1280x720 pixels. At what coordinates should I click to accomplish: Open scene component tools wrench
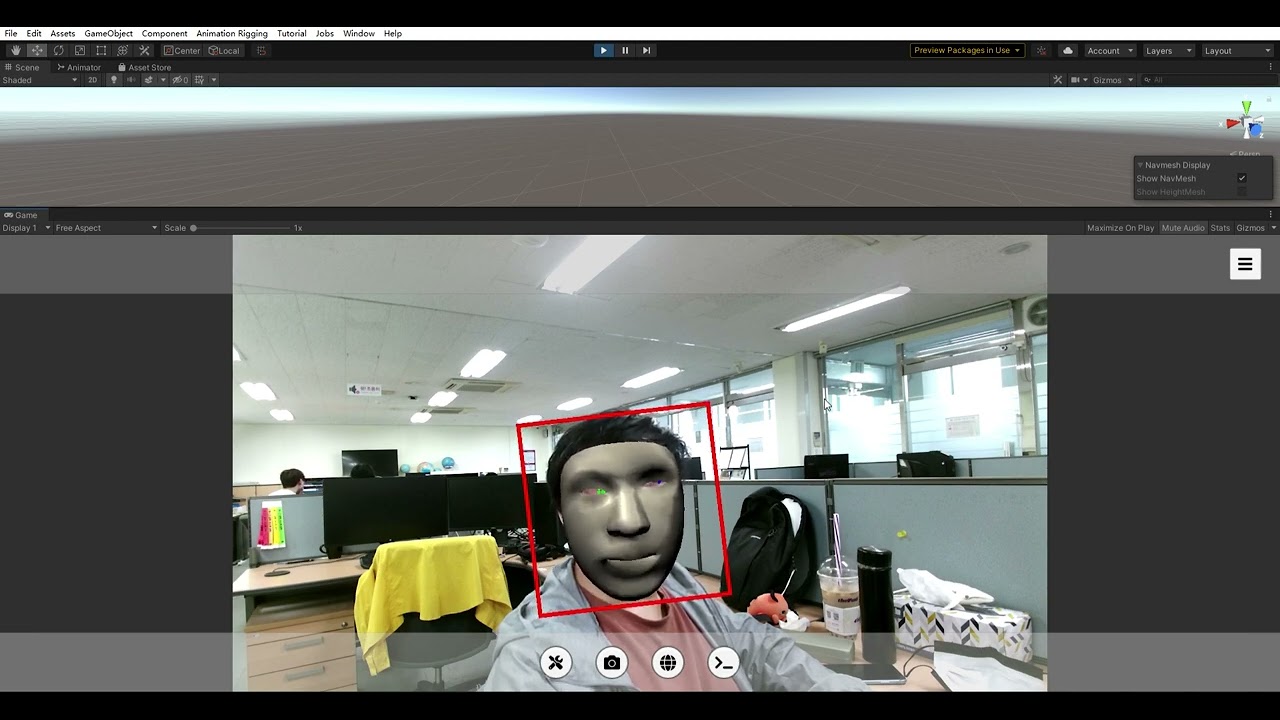click(x=1058, y=80)
